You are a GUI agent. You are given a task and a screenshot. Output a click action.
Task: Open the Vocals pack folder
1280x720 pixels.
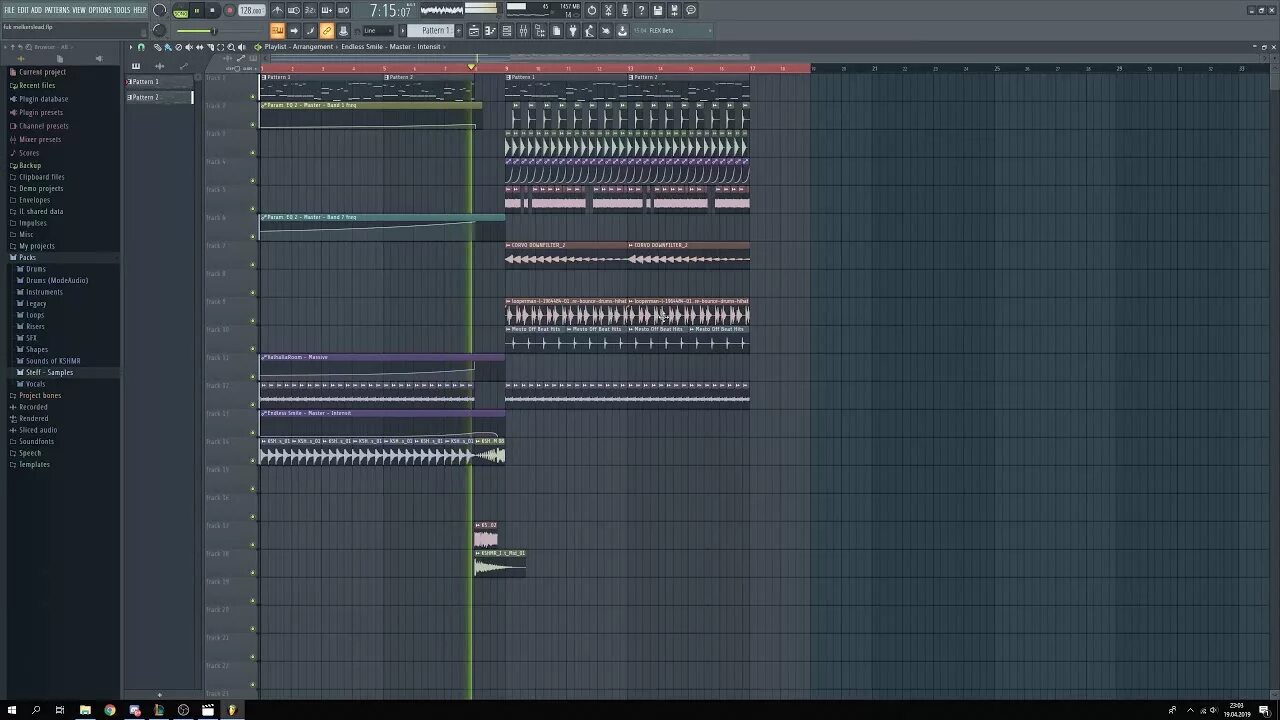(35, 384)
